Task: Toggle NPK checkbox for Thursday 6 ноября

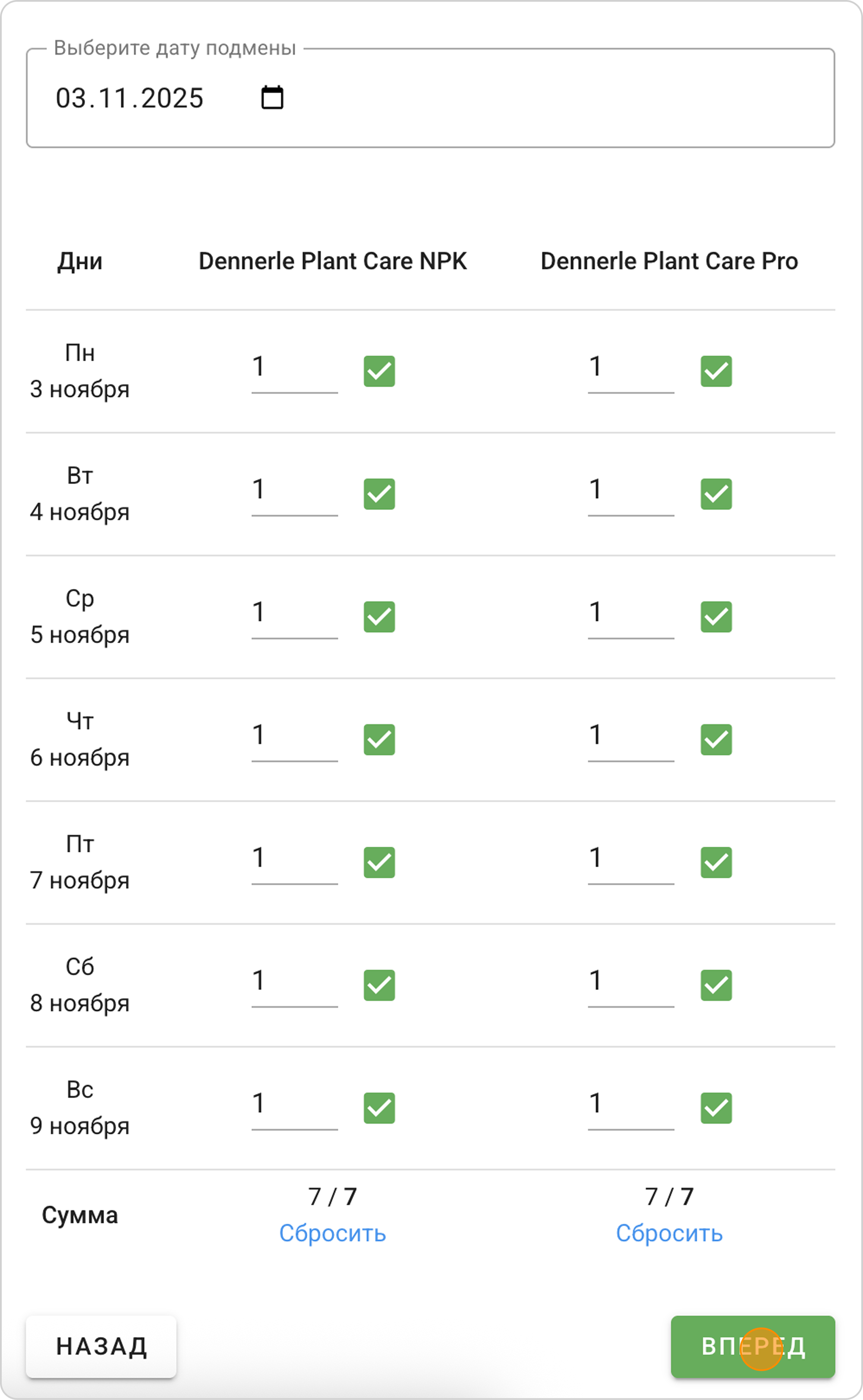Action: pos(379,739)
